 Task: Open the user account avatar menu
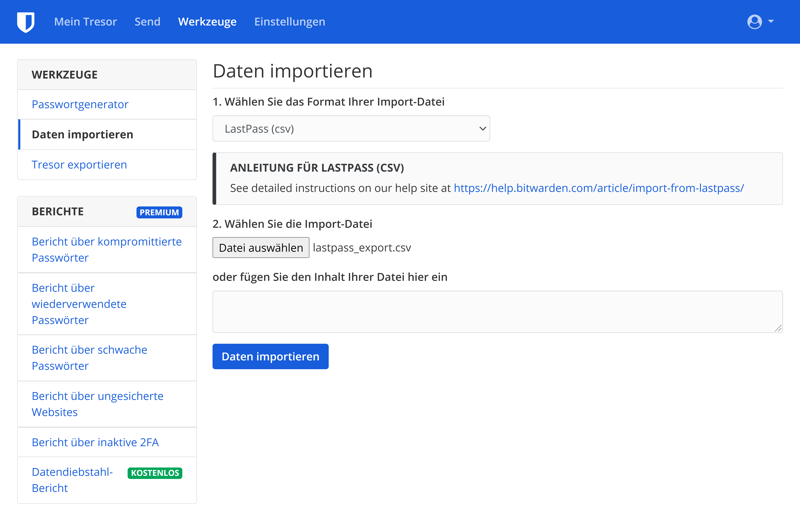760,22
